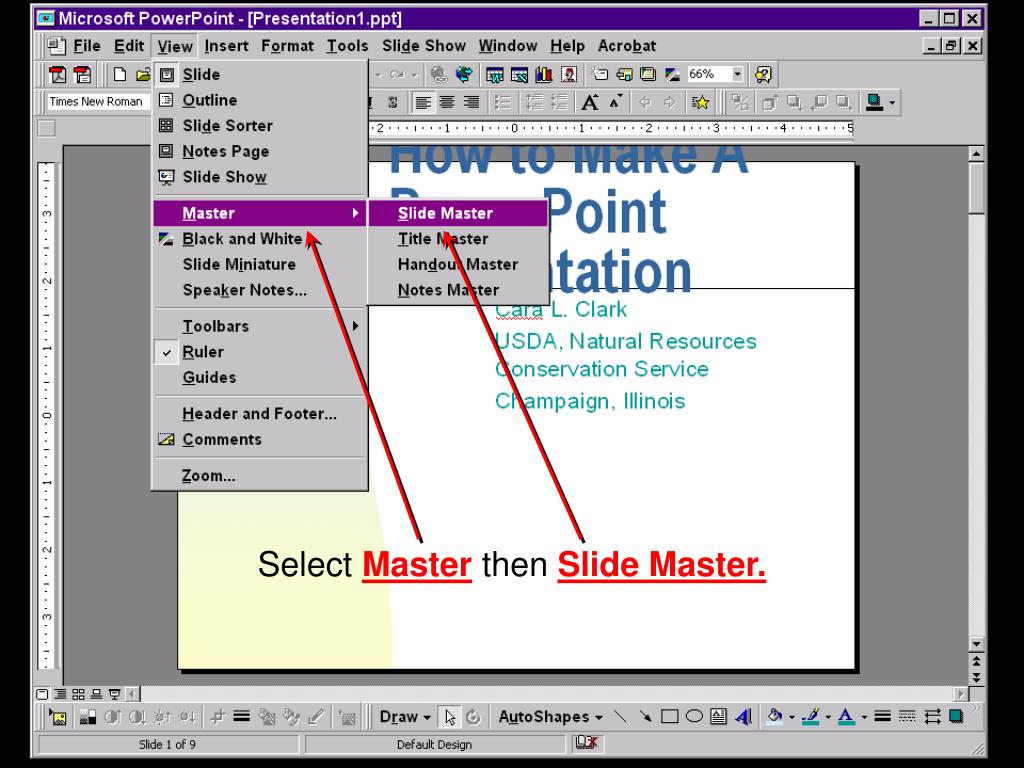Toggle the Select Objects pointer tool

[449, 717]
